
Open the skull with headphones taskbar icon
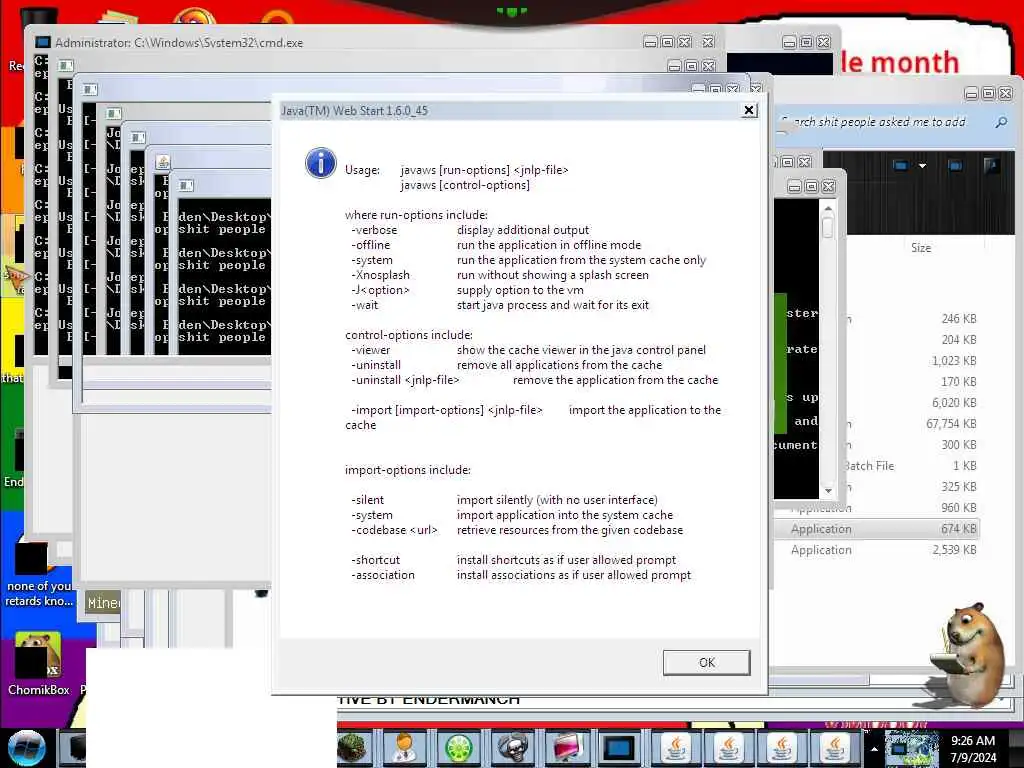tap(513, 748)
